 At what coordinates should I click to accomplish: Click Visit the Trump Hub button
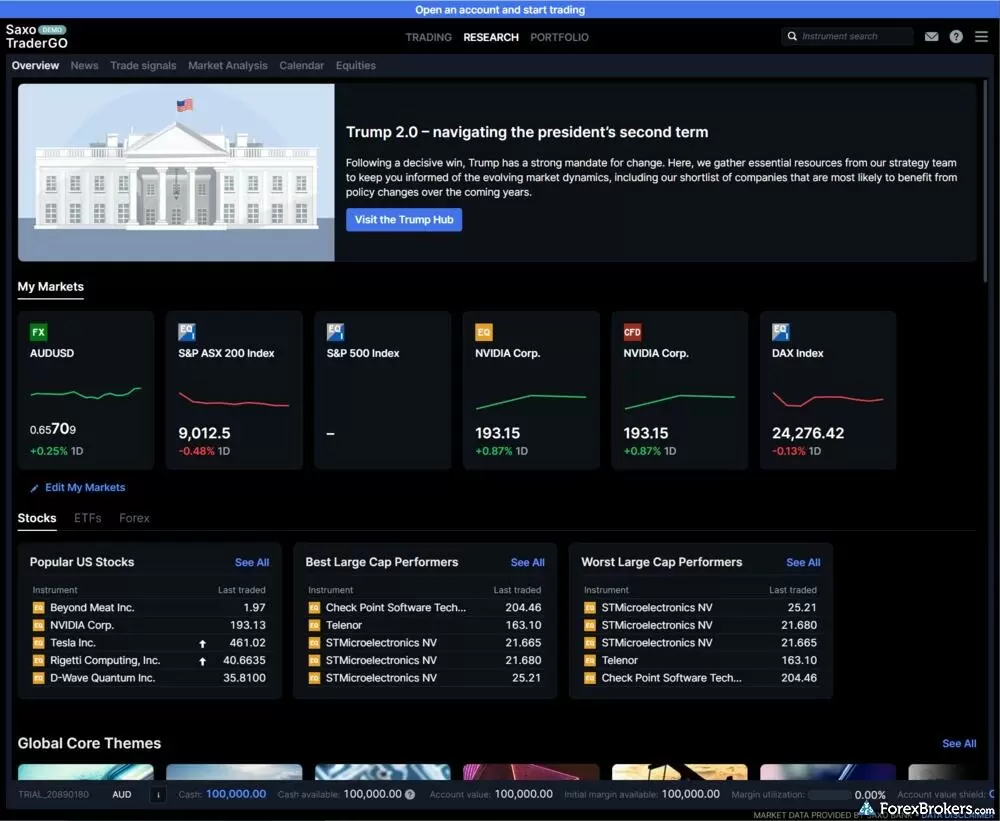(x=404, y=219)
